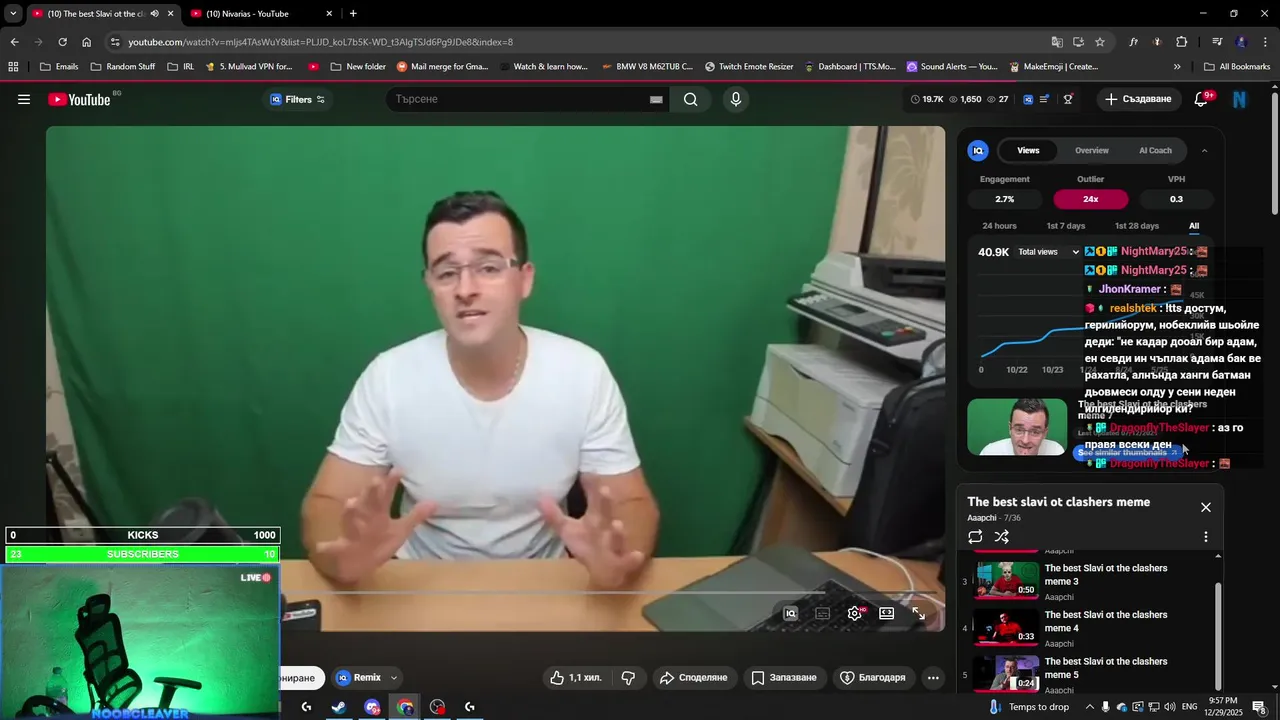Image resolution: width=1280 pixels, height=720 pixels.
Task: Show hidden system tray icons
Action: coord(1089,707)
